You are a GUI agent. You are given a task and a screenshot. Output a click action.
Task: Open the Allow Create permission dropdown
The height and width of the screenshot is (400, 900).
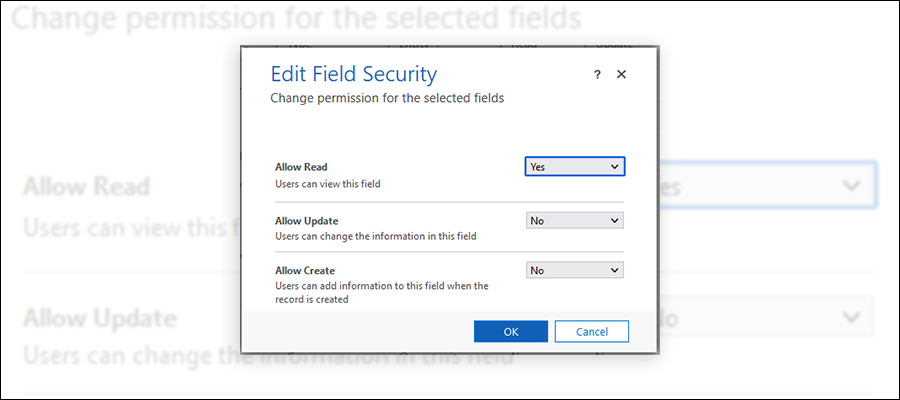[575, 270]
